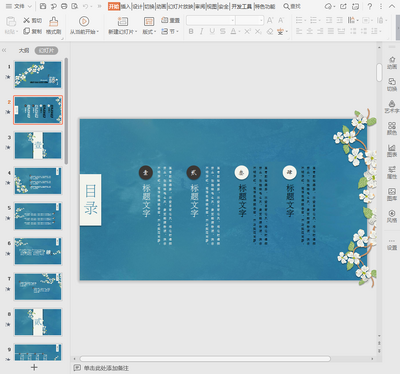Click the decrease font size icon

tap(281, 20)
